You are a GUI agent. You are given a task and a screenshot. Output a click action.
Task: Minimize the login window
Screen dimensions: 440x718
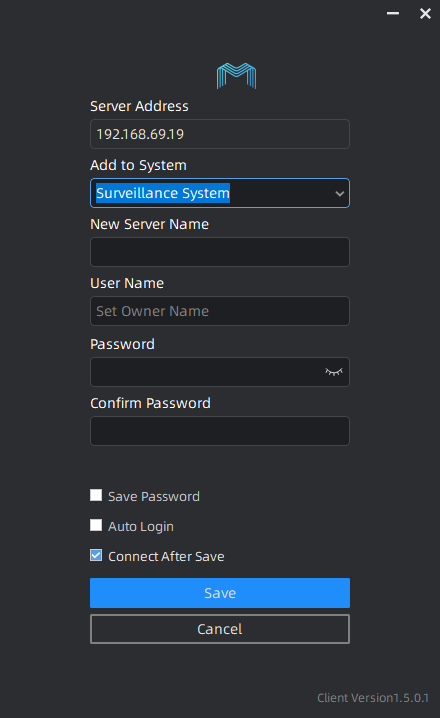tap(393, 13)
